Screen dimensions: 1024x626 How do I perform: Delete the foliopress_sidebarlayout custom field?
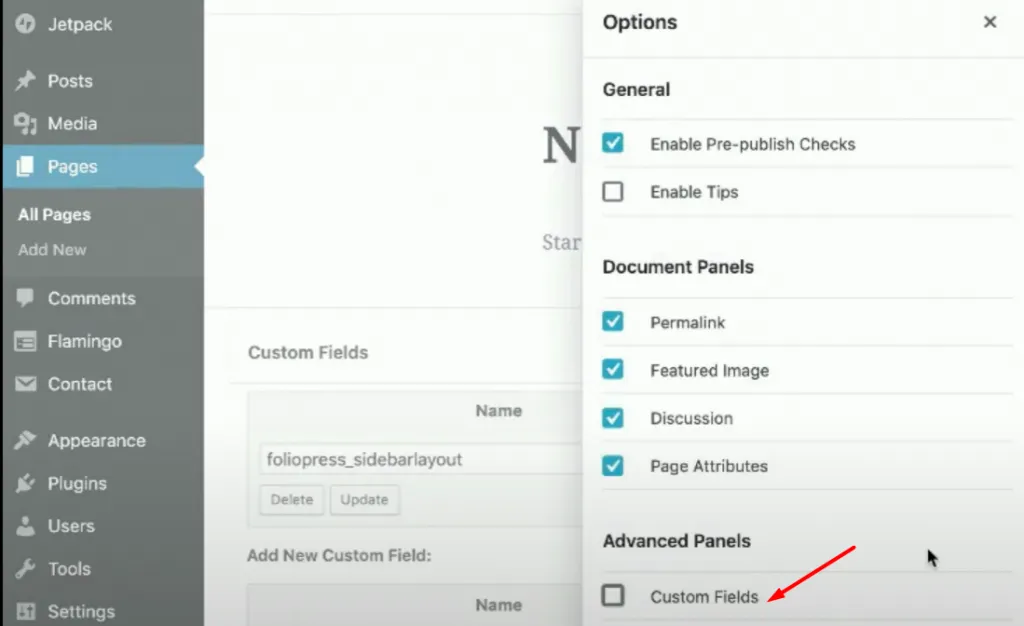point(292,499)
